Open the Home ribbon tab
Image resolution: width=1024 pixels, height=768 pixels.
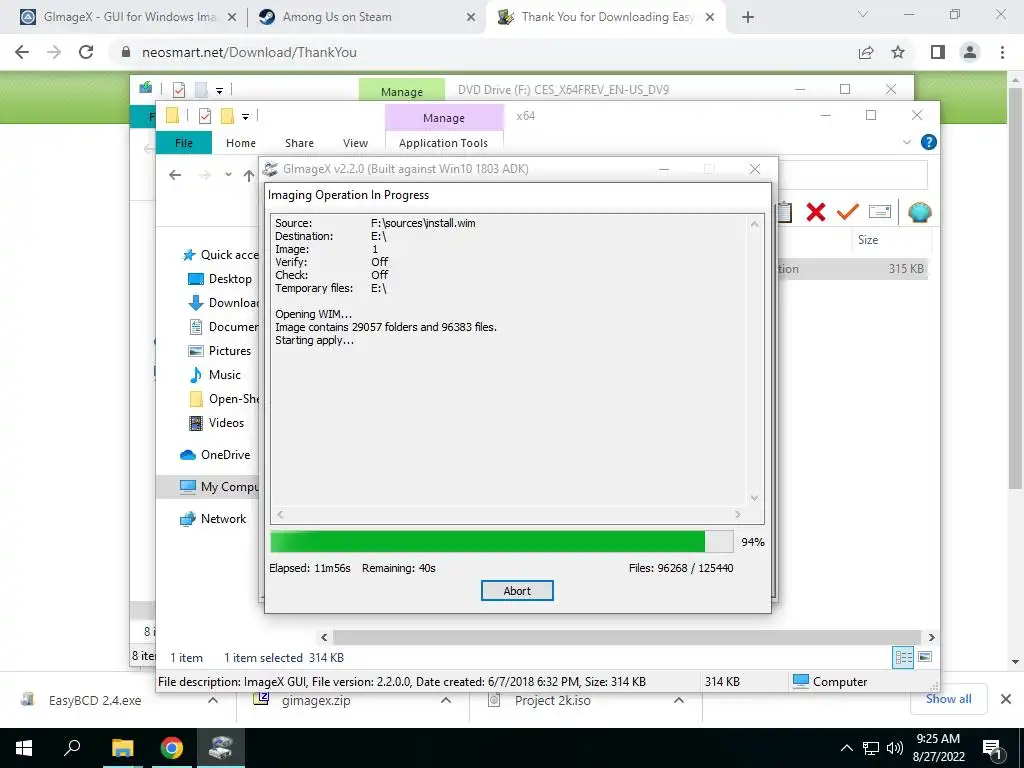click(241, 142)
